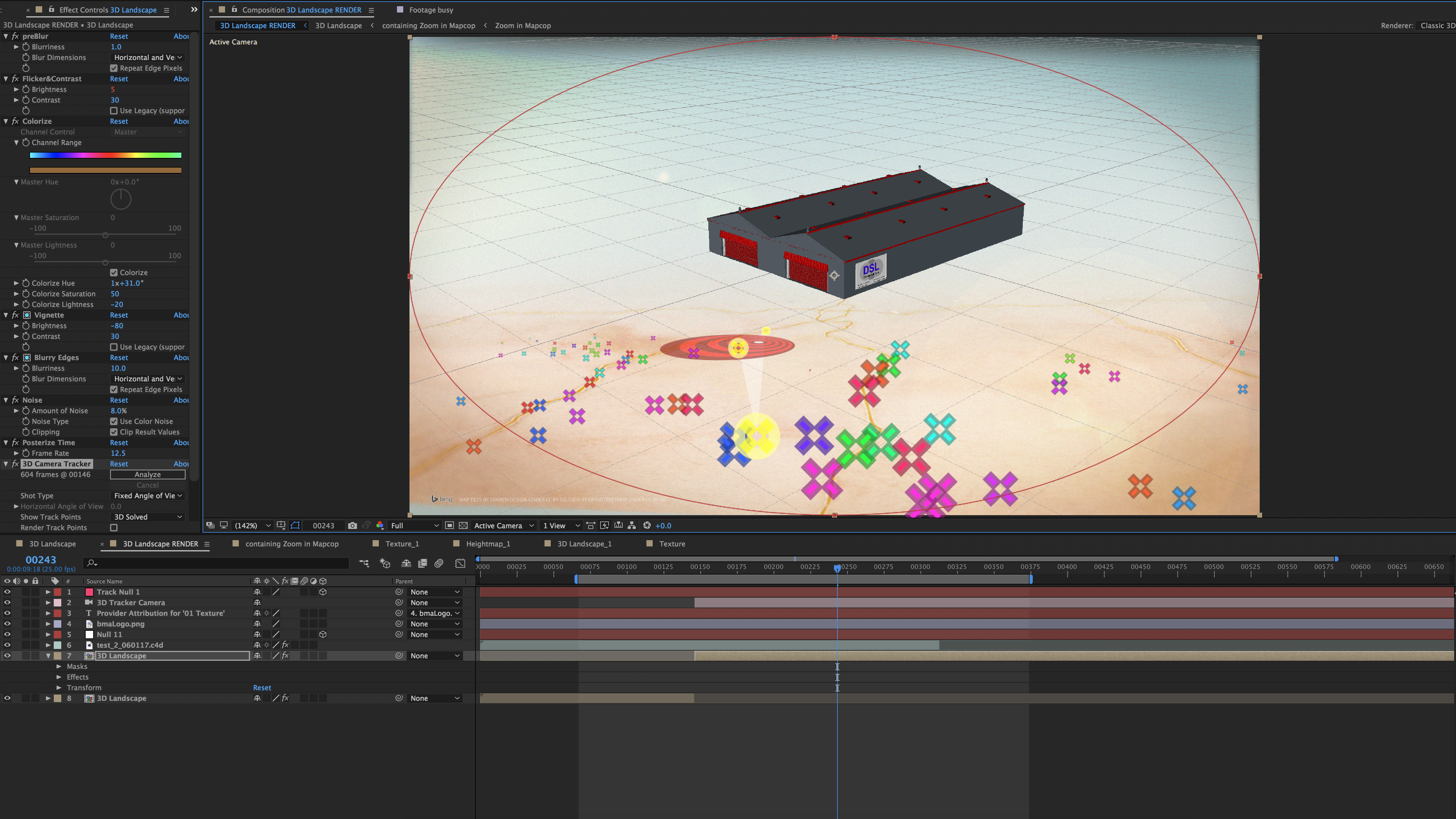
Task: Open the Show Track Points dropdown
Action: click(148, 517)
